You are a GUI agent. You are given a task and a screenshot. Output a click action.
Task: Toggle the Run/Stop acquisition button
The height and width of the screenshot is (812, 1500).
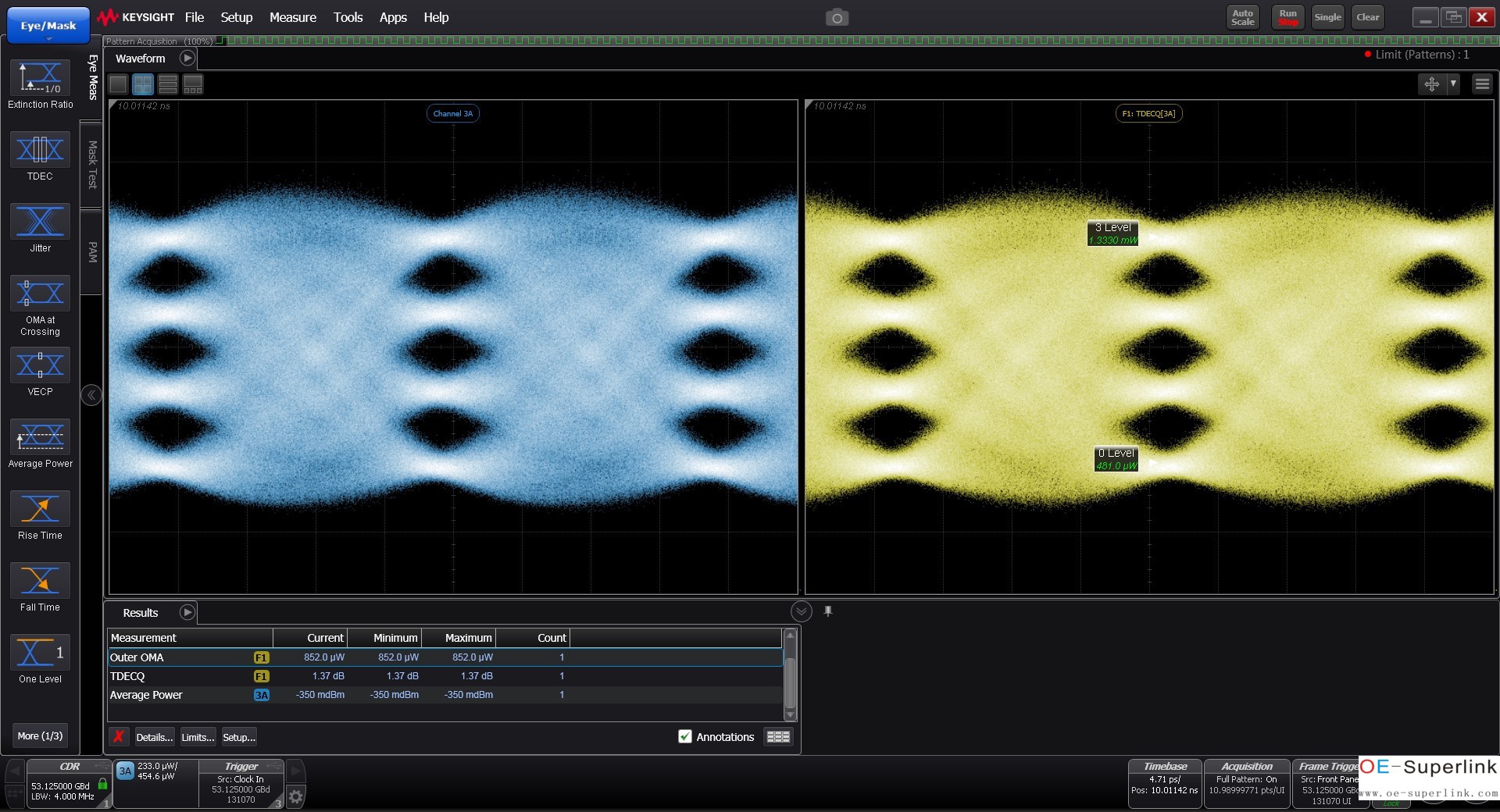(x=1287, y=17)
